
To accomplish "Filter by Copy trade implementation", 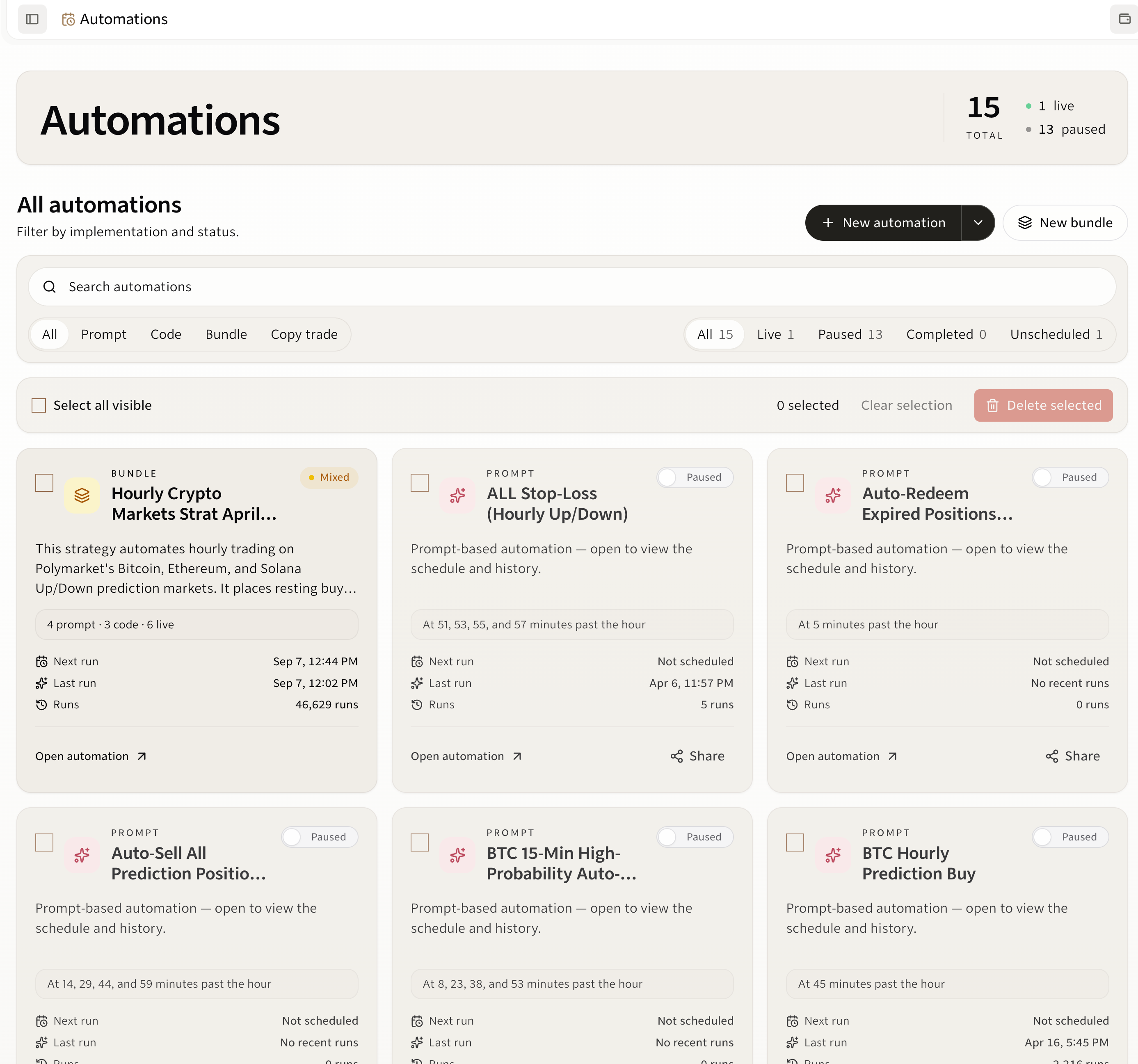I will coord(304,334).
